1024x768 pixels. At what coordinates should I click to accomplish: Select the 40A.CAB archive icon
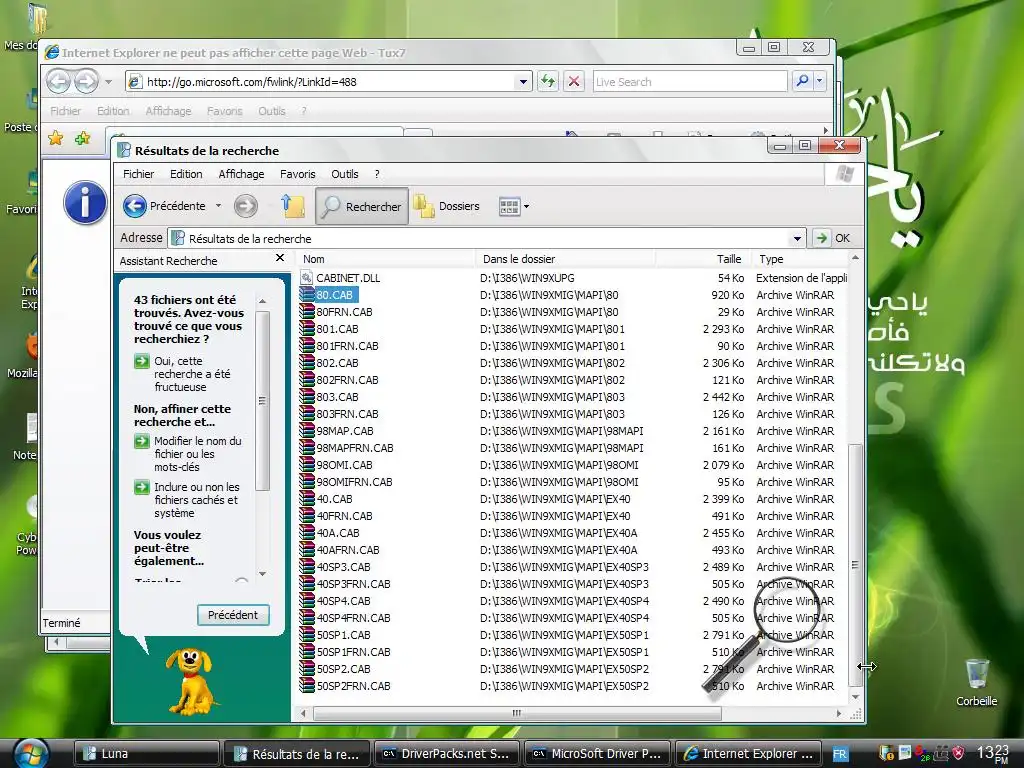coord(307,532)
